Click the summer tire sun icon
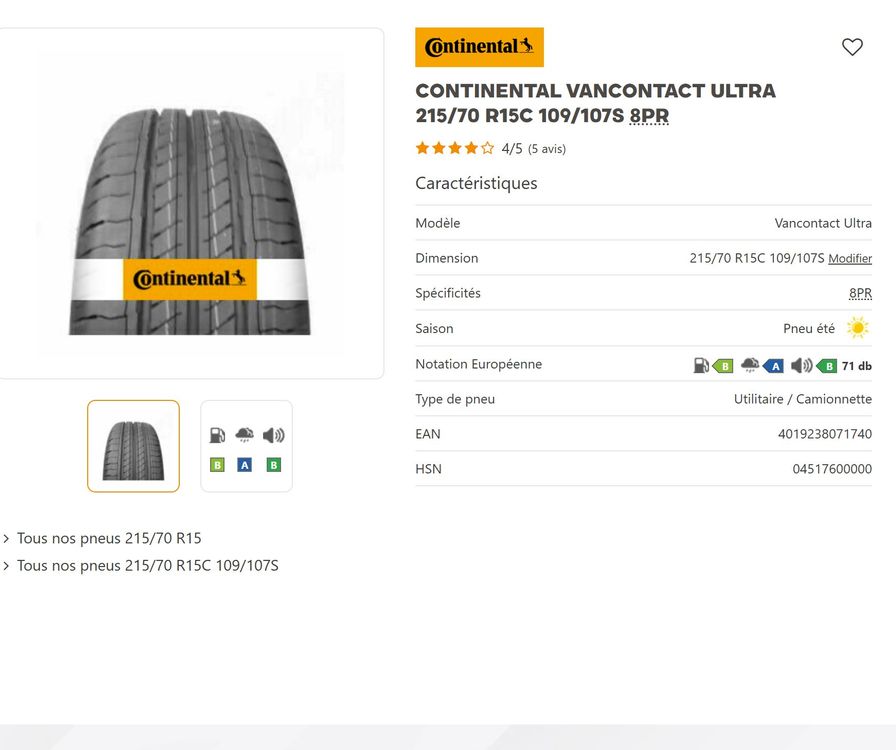The width and height of the screenshot is (896, 750). coord(857,328)
